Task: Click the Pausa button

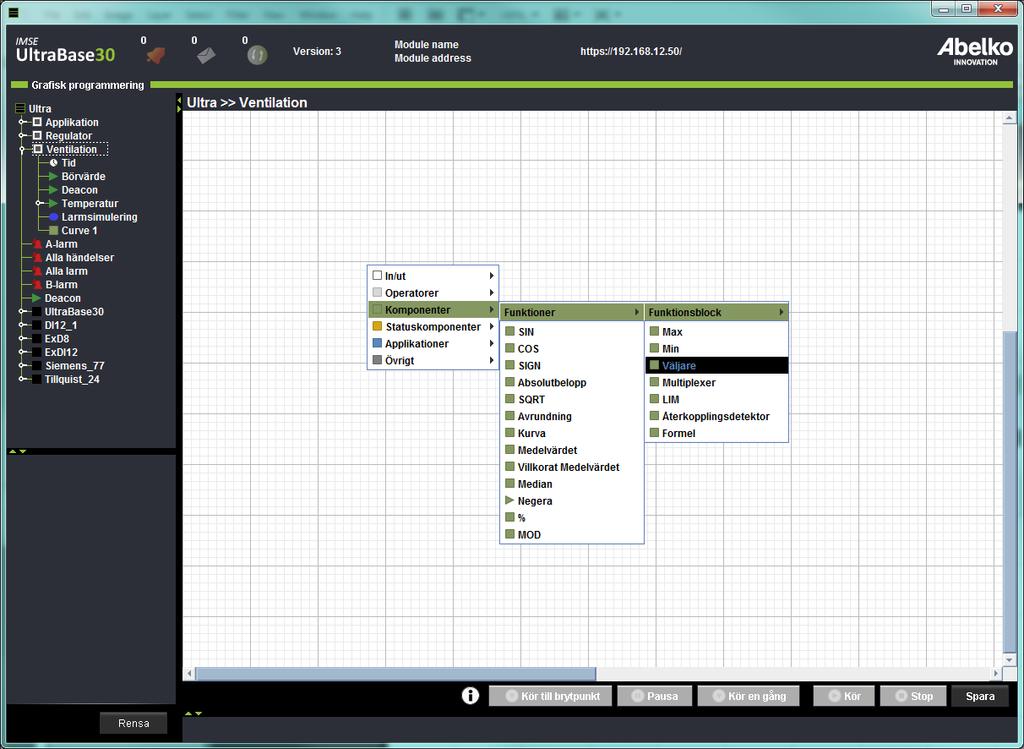Action: (x=655, y=696)
